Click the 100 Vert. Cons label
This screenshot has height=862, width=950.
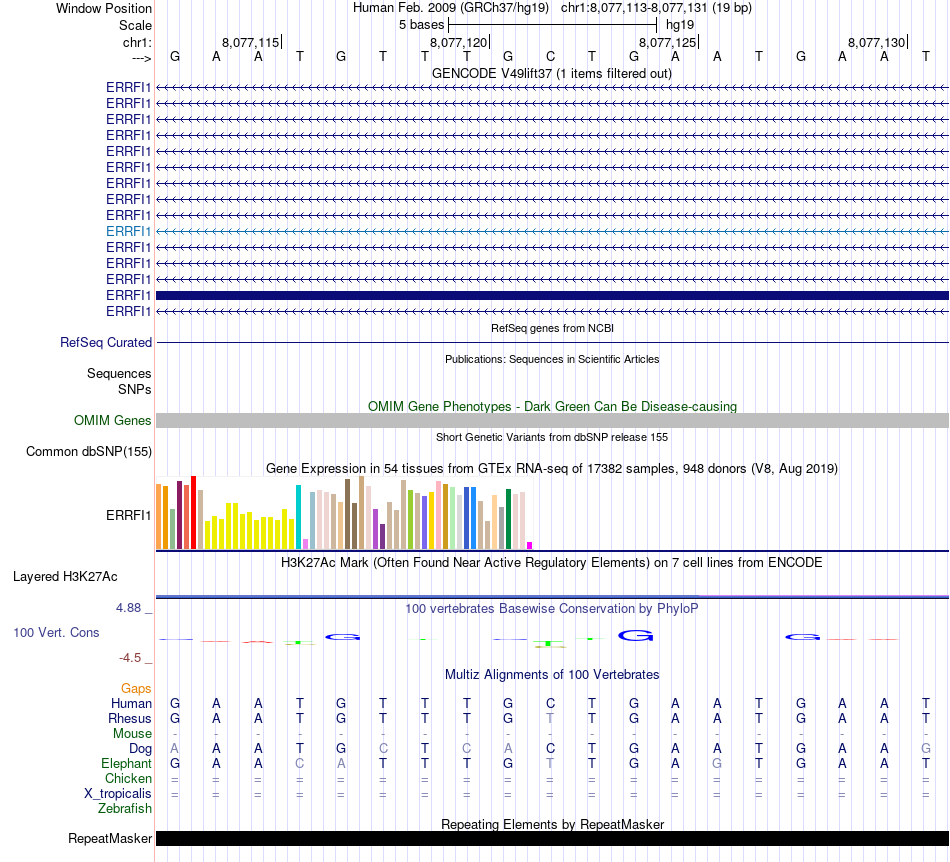[x=56, y=632]
